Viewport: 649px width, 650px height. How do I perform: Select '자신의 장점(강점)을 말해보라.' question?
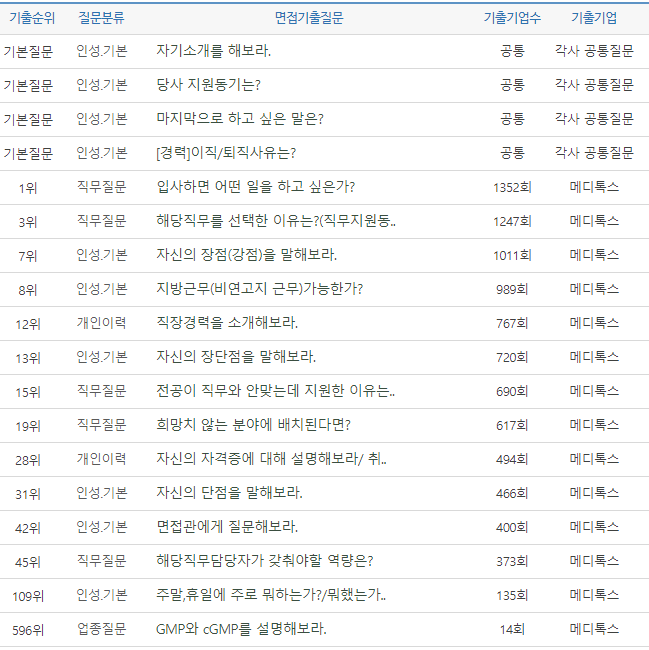coord(247,255)
